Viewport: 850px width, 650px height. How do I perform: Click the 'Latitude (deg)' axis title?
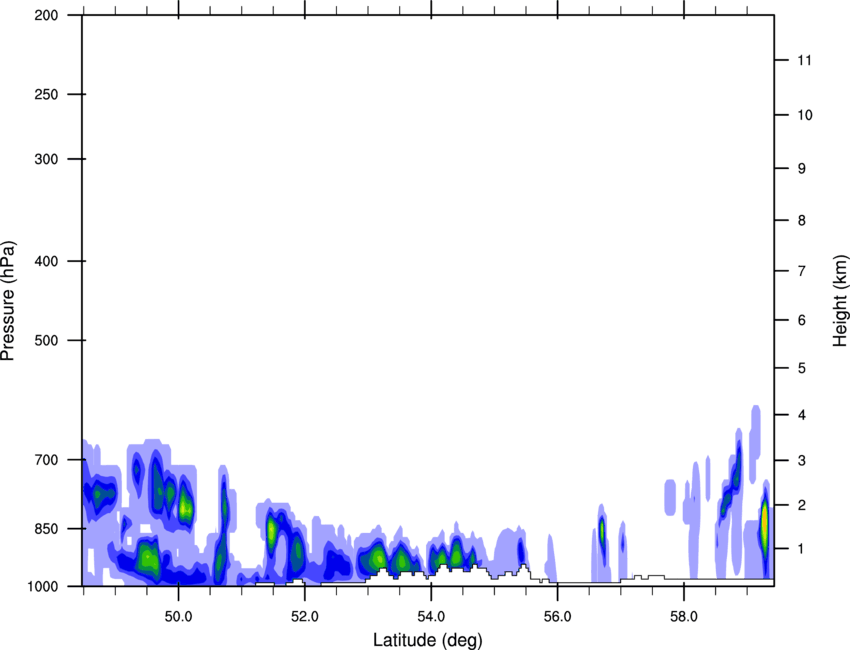click(x=428, y=640)
